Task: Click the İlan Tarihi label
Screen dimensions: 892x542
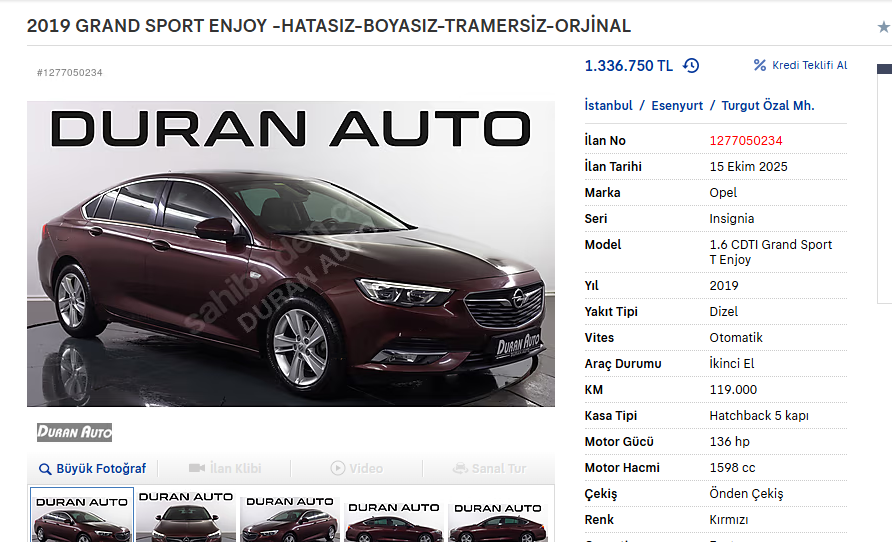Action: (x=613, y=167)
